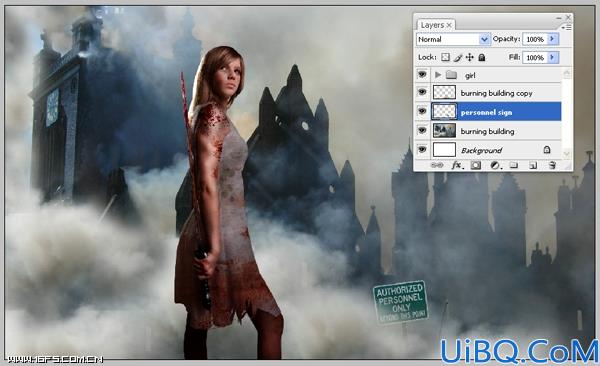Click the Background layer thumbnail
This screenshot has width=600, height=366.
[x=444, y=149]
